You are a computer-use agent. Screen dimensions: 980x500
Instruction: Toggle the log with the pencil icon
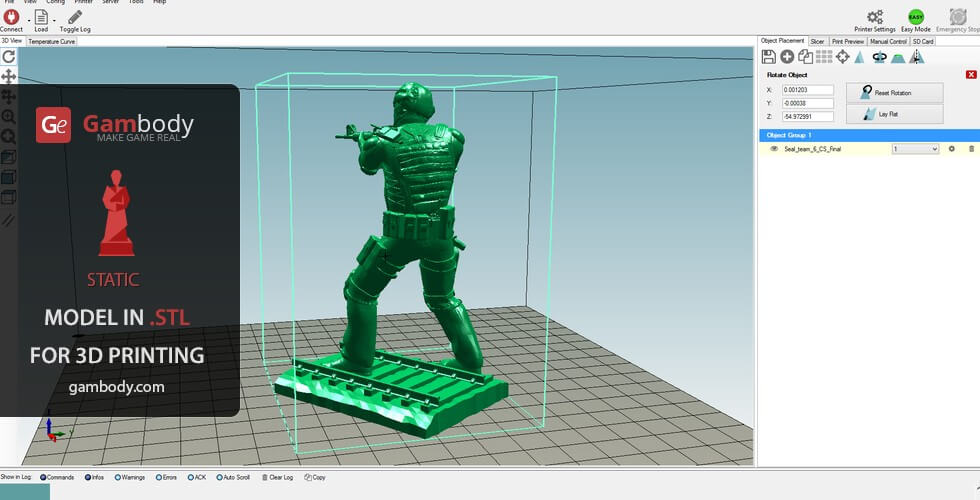coord(75,17)
